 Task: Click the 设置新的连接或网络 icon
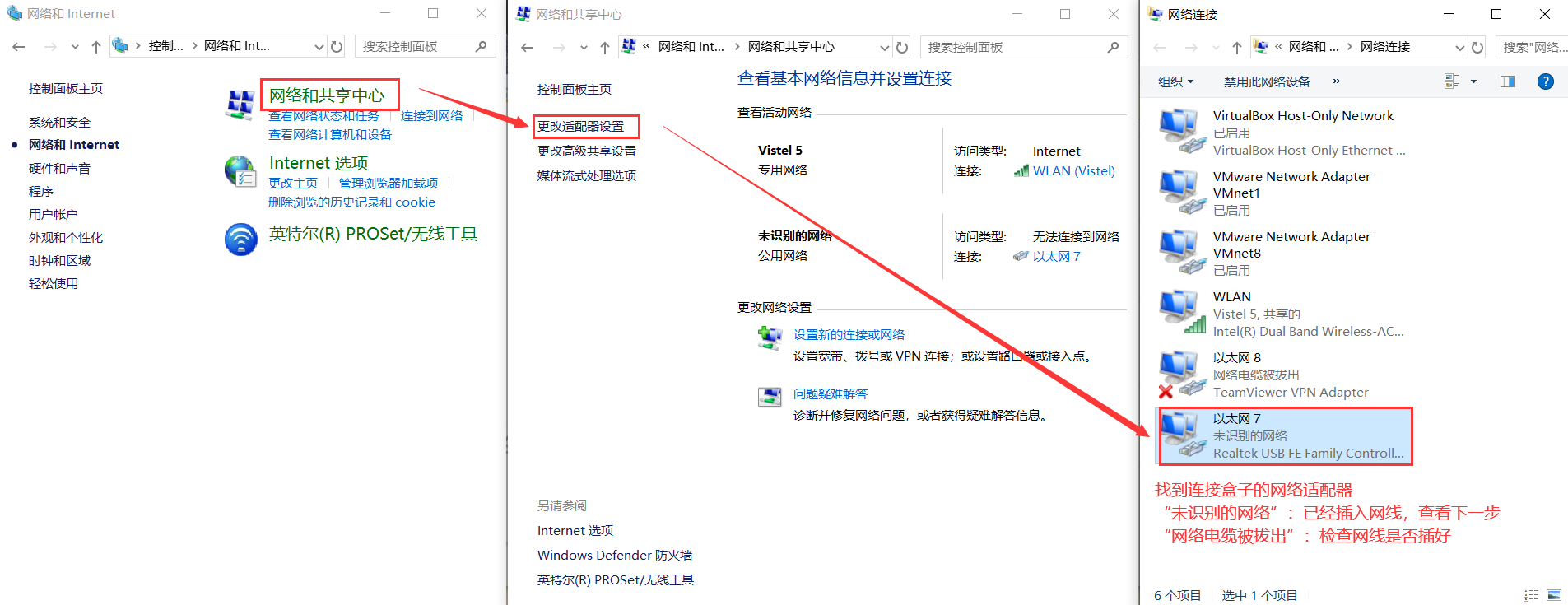[770, 337]
